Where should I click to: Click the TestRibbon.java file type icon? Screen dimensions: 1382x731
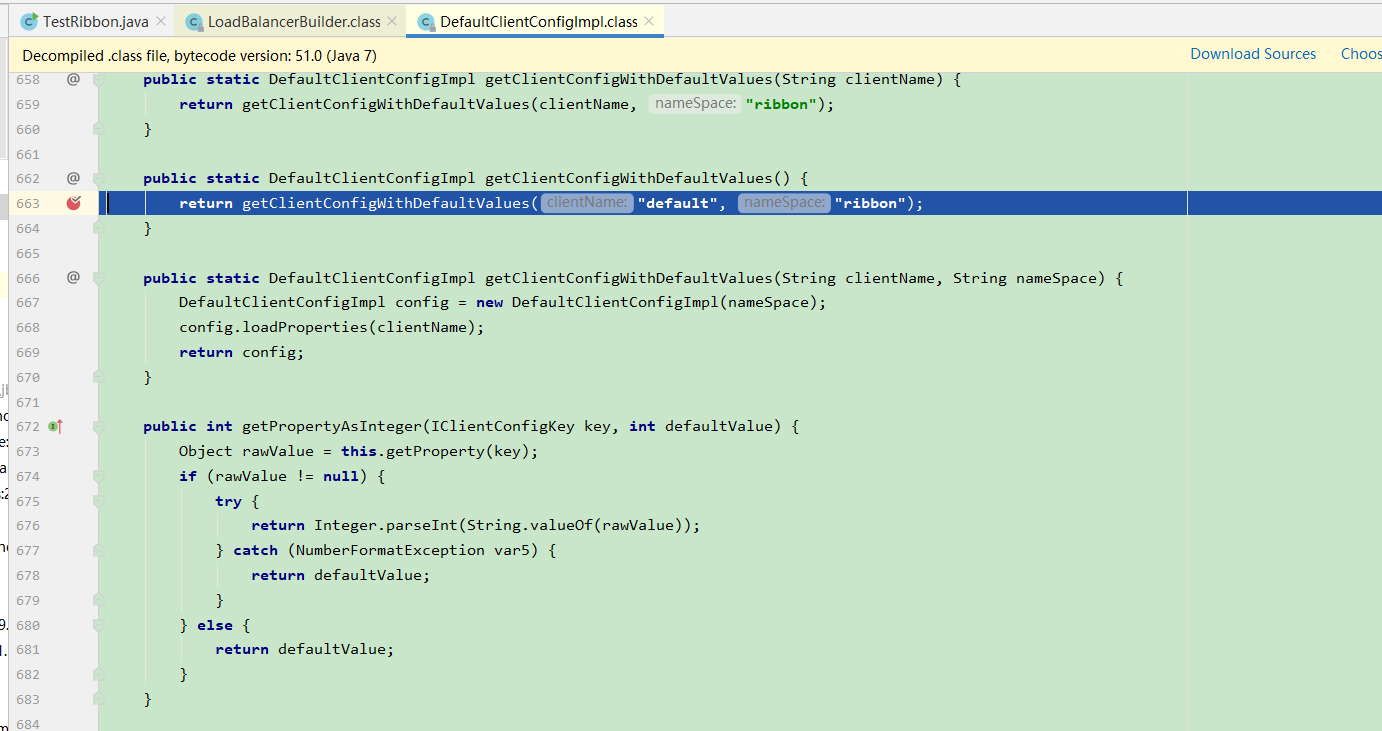point(29,21)
